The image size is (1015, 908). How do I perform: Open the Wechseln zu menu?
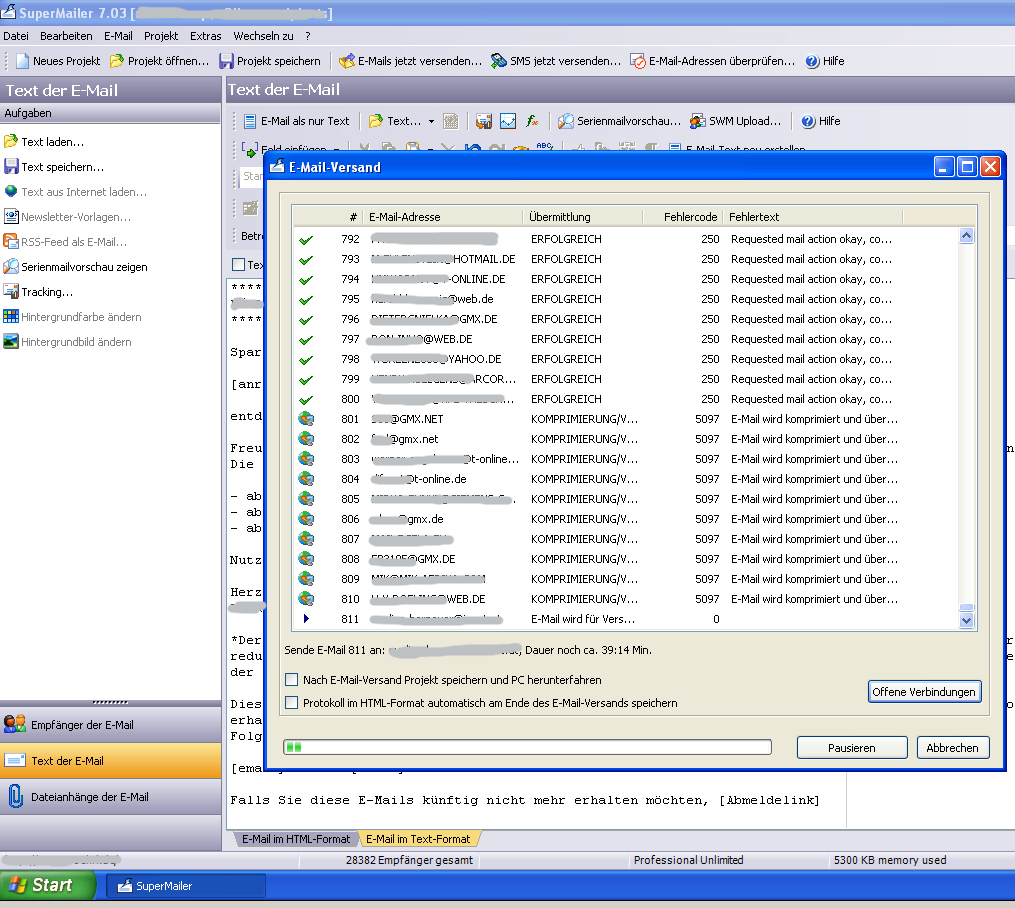coord(263,36)
